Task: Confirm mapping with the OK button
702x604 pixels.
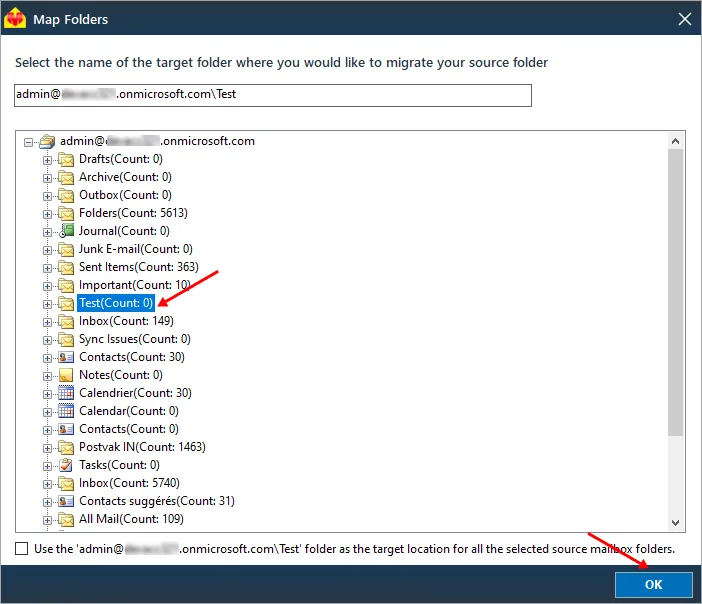Action: [653, 584]
